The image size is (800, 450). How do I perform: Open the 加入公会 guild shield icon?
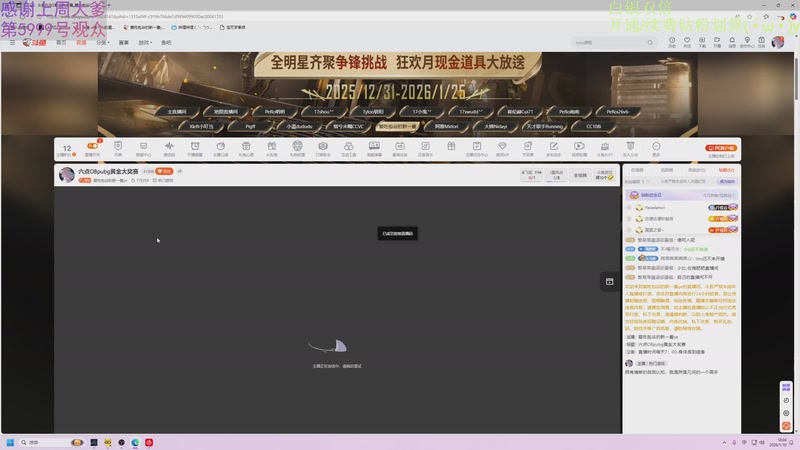[x=631, y=149]
